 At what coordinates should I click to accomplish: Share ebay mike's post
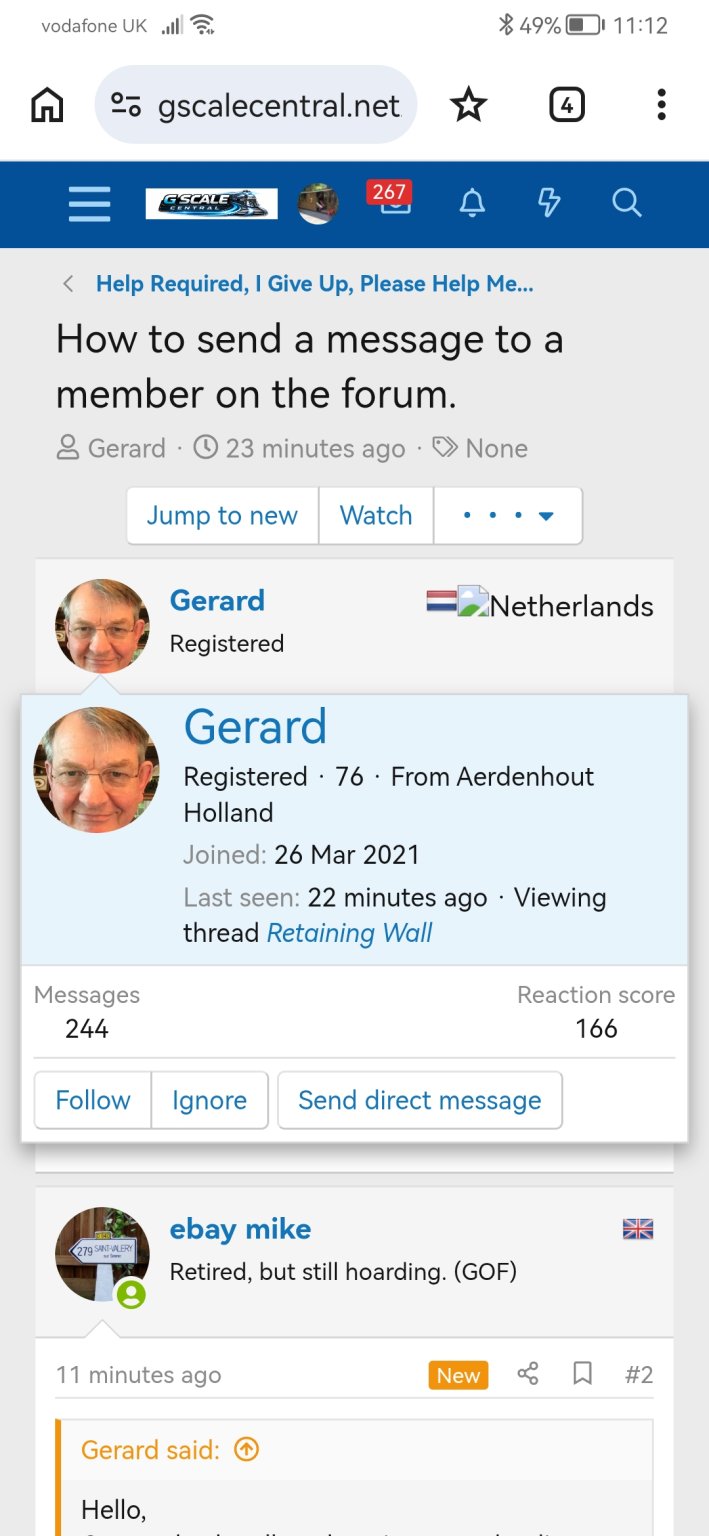[528, 1374]
